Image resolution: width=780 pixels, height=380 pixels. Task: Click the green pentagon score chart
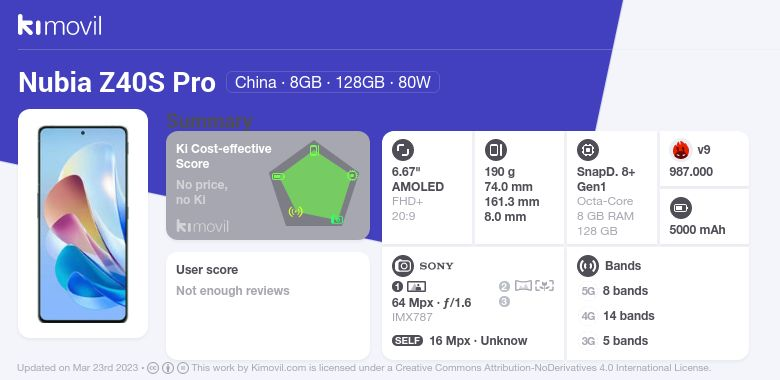[314, 183]
